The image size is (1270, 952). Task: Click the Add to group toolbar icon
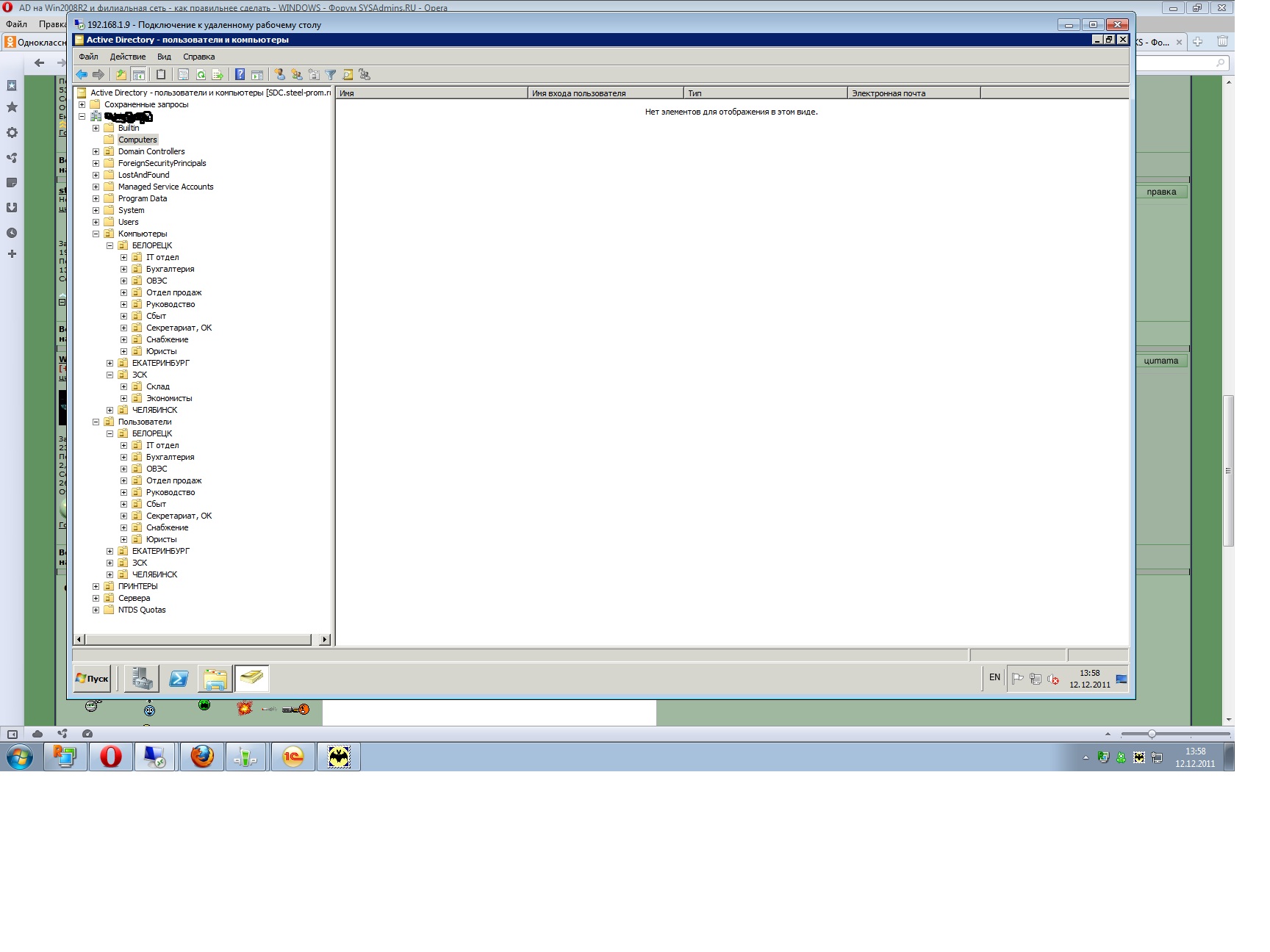pyautogui.click(x=365, y=74)
